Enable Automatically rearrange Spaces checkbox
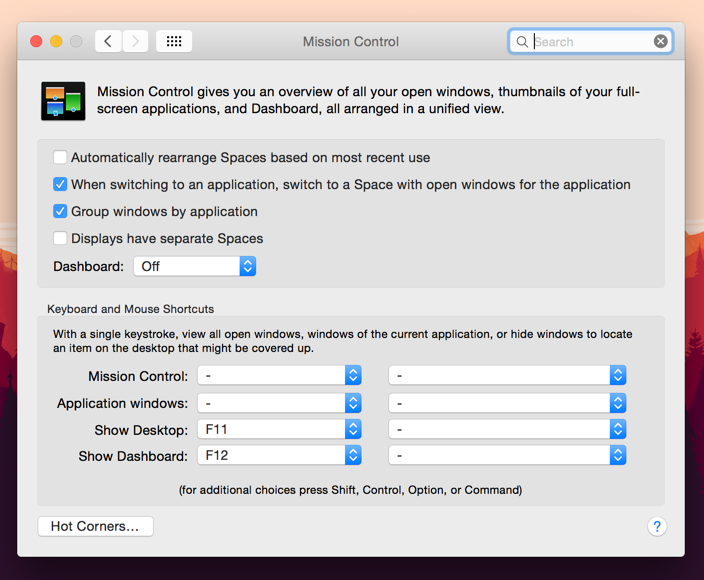Viewport: 704px width, 580px height. pyautogui.click(x=60, y=158)
